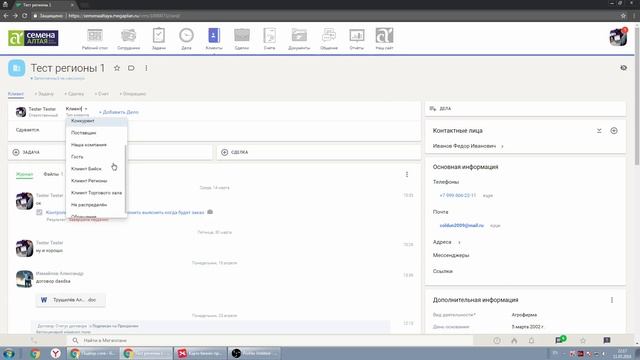Screen dimensions: 640x360
Task: Click the ДЕЛА panel header
Action: pos(525,109)
